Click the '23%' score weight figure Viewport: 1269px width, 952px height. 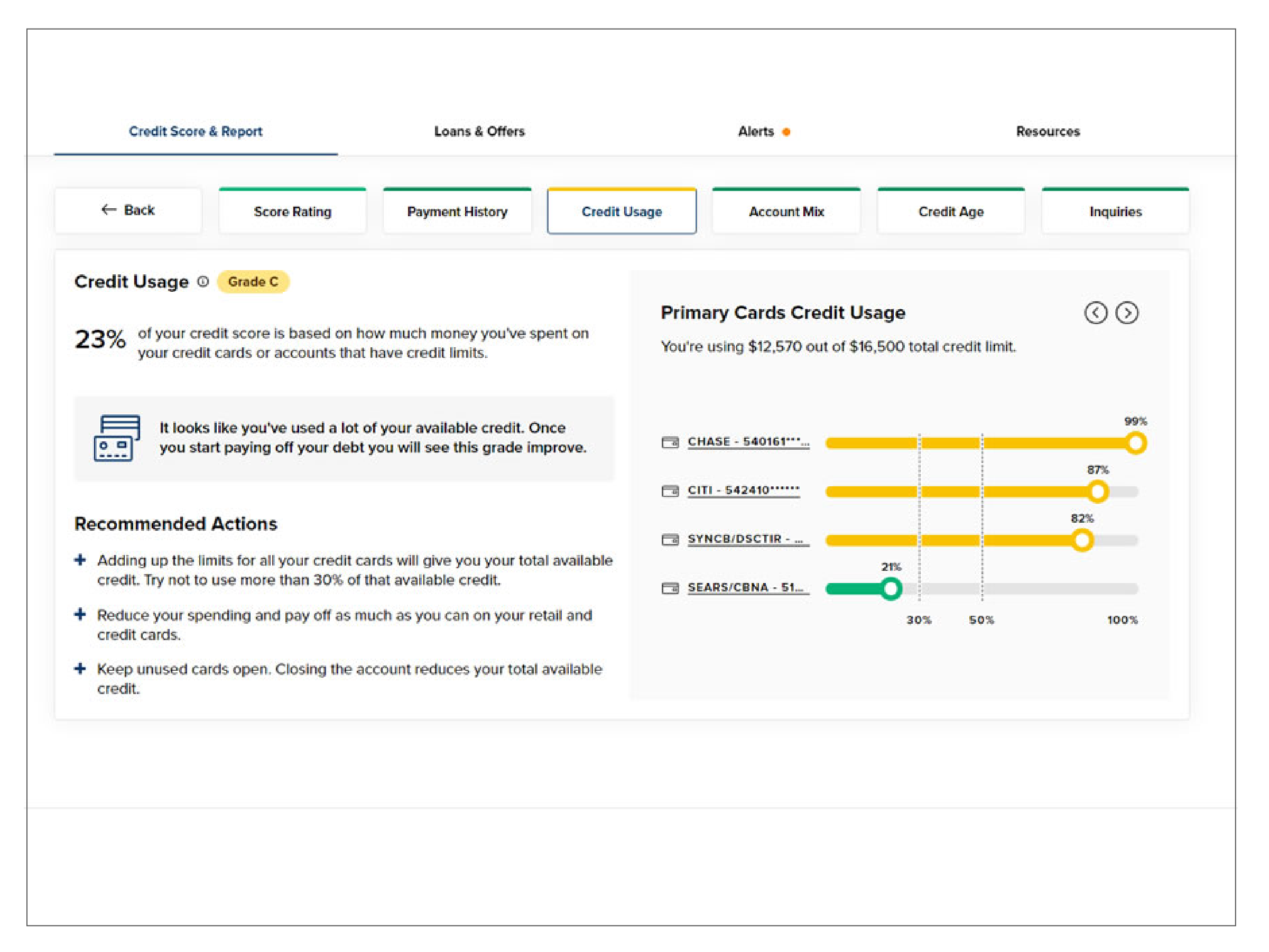click(100, 340)
